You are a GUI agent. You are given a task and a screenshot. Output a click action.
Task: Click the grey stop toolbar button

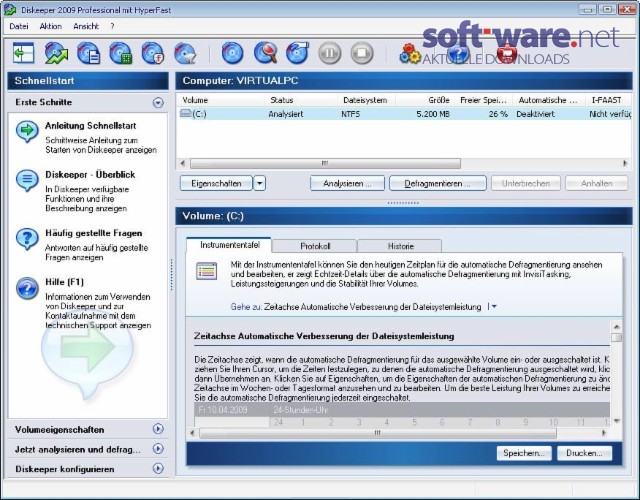[x=362, y=53]
